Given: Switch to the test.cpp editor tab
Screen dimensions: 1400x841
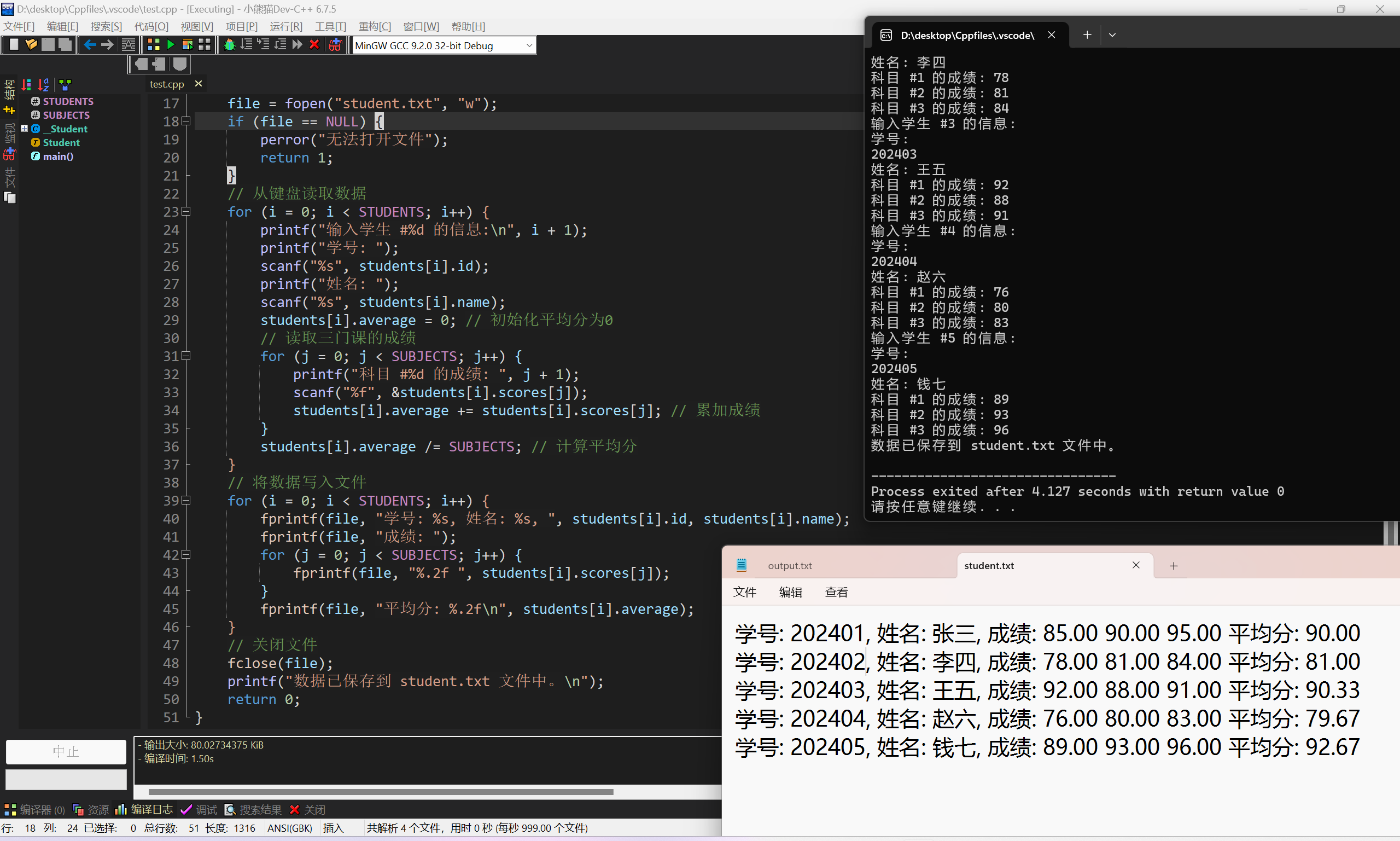Looking at the screenshot, I should pyautogui.click(x=166, y=84).
